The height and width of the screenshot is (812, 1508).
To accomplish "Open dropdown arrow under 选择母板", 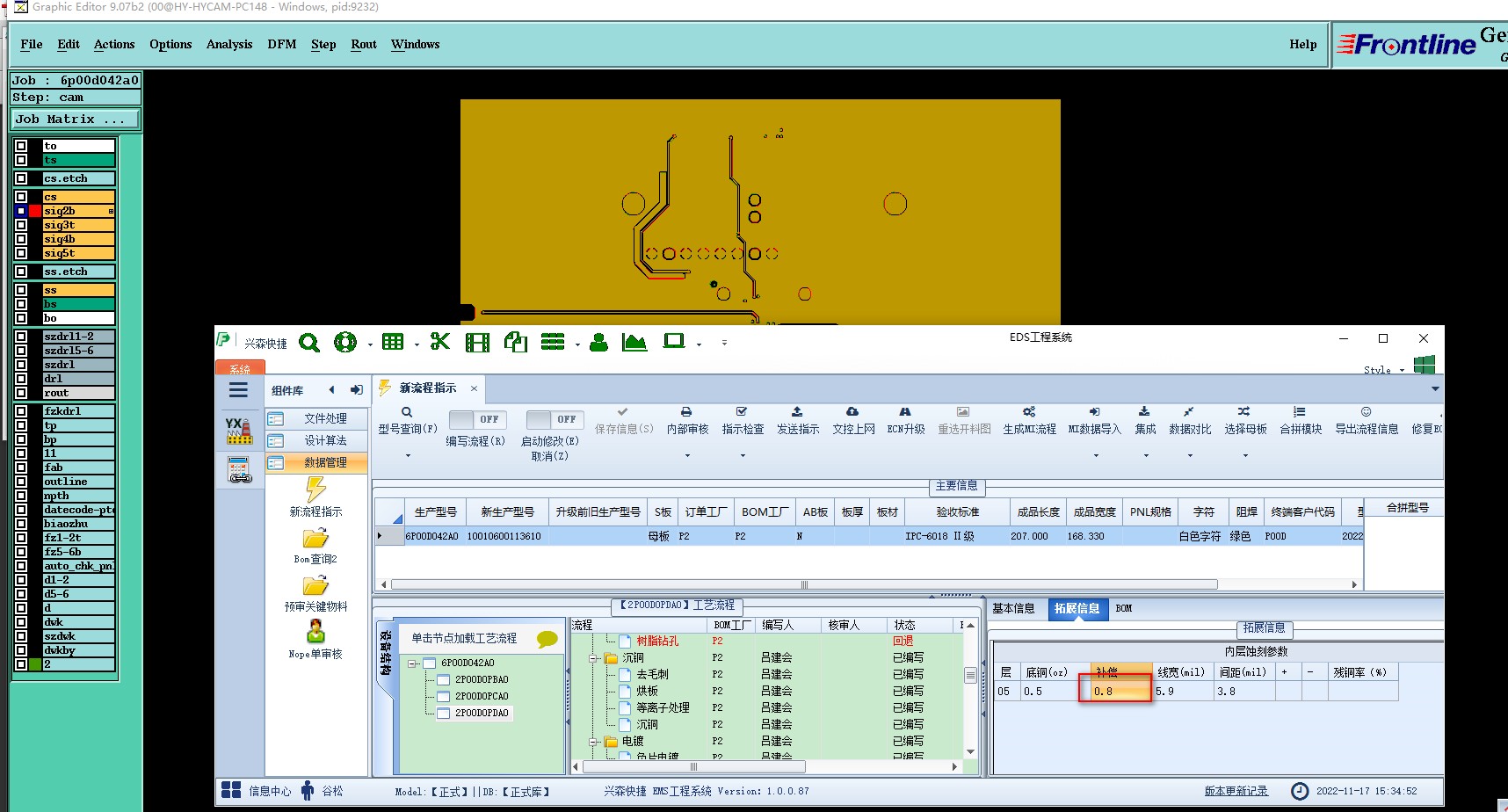I will click(1245, 455).
